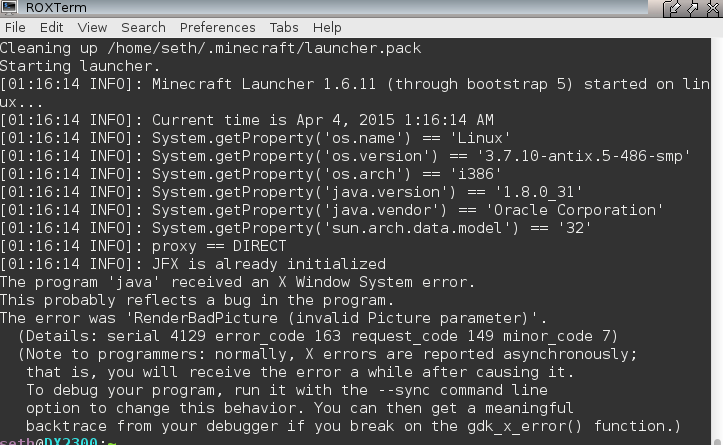This screenshot has width=723, height=445.
Task: Open the File menu
Action: [15, 28]
